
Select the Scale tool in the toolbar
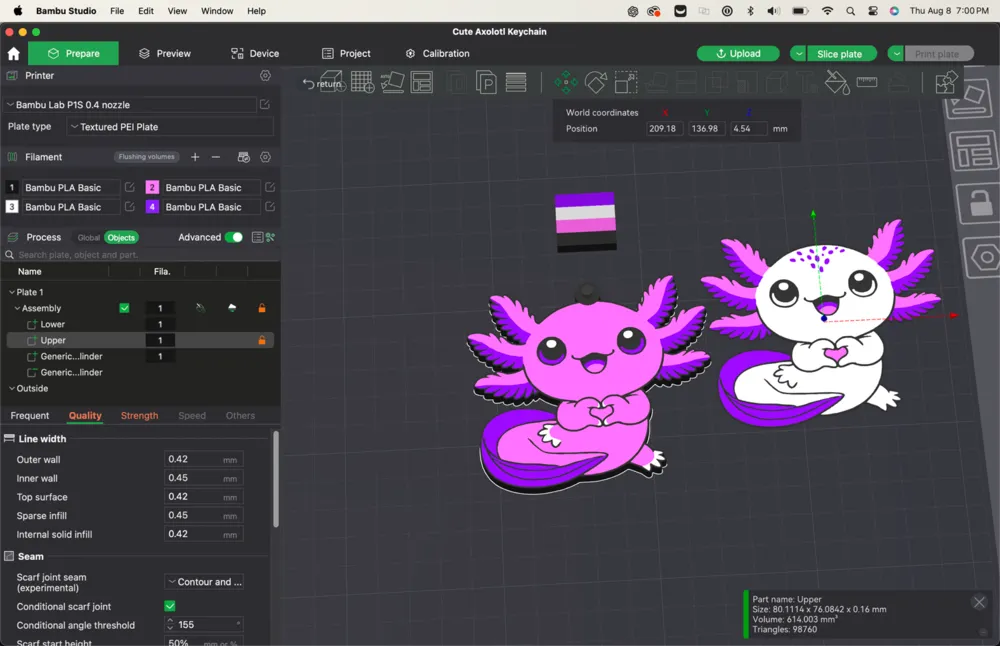click(x=625, y=83)
